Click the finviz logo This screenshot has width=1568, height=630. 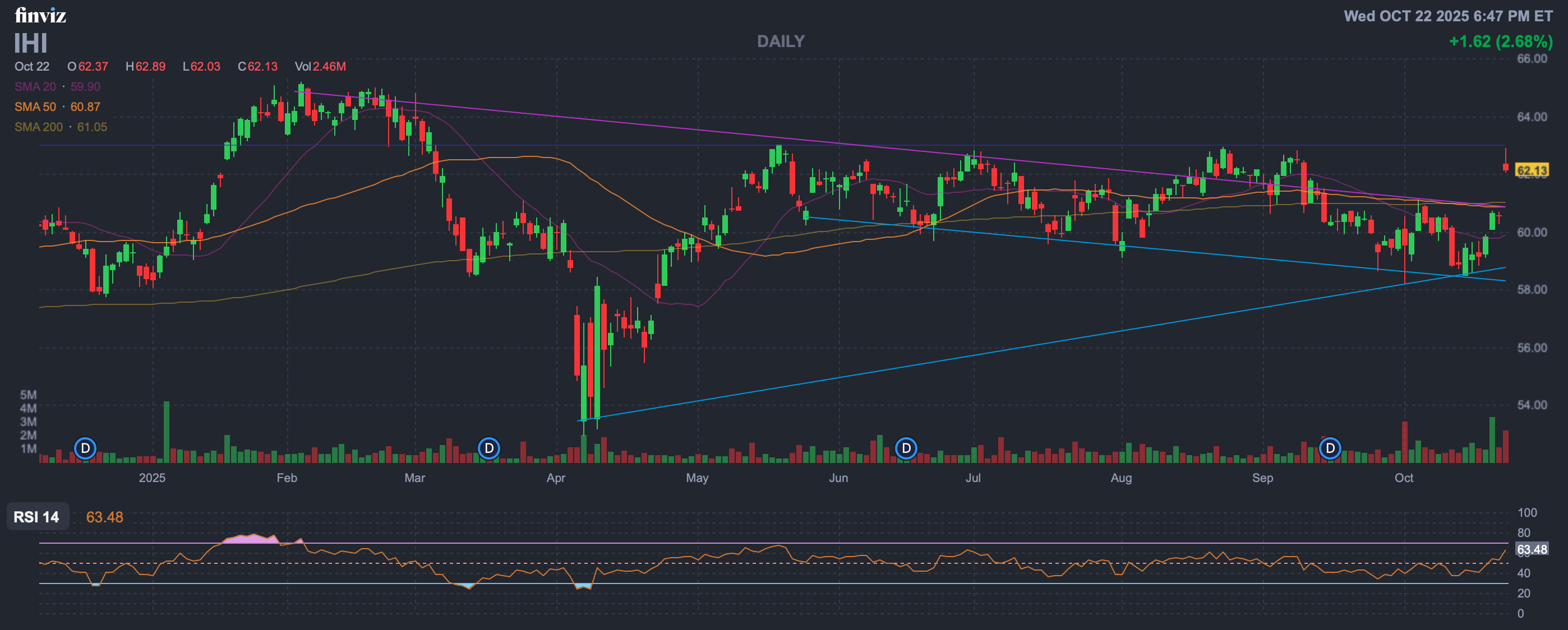[x=40, y=15]
